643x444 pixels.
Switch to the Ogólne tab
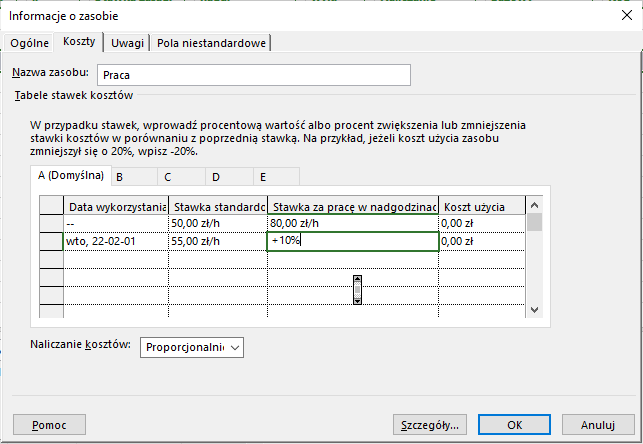pyautogui.click(x=29, y=42)
